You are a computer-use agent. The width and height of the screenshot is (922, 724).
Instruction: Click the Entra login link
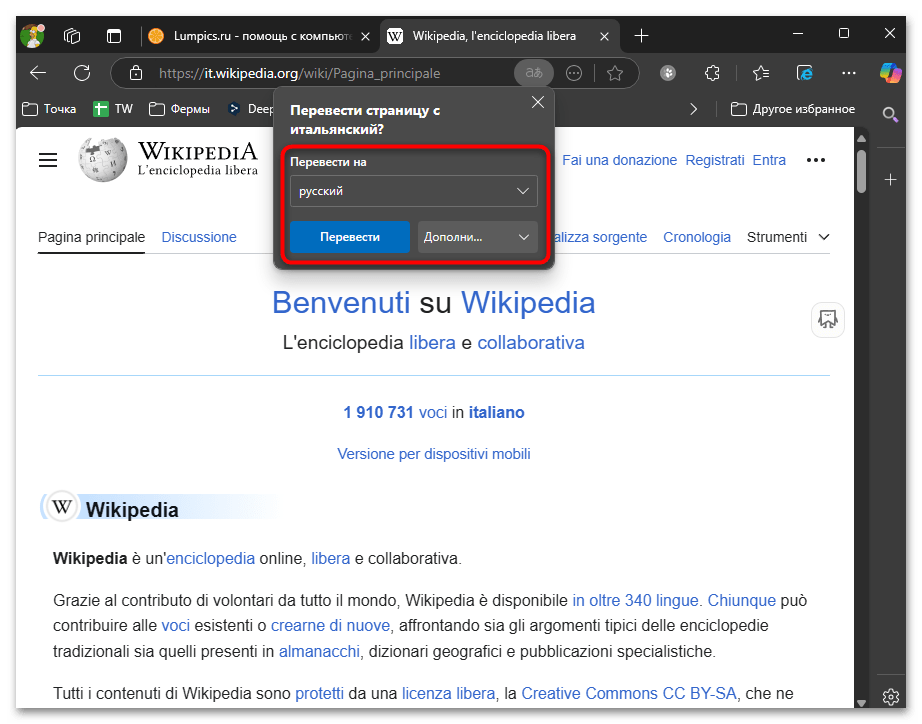769,160
